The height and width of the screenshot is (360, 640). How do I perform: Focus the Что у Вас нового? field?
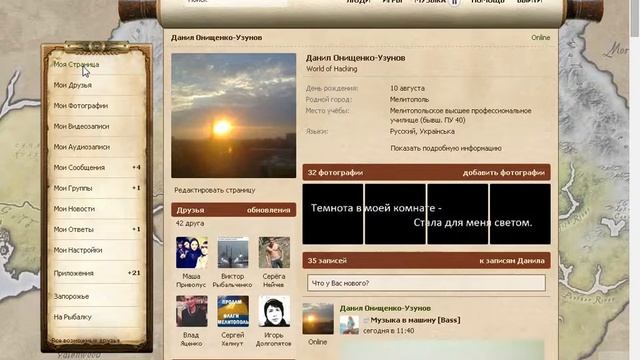click(x=426, y=283)
